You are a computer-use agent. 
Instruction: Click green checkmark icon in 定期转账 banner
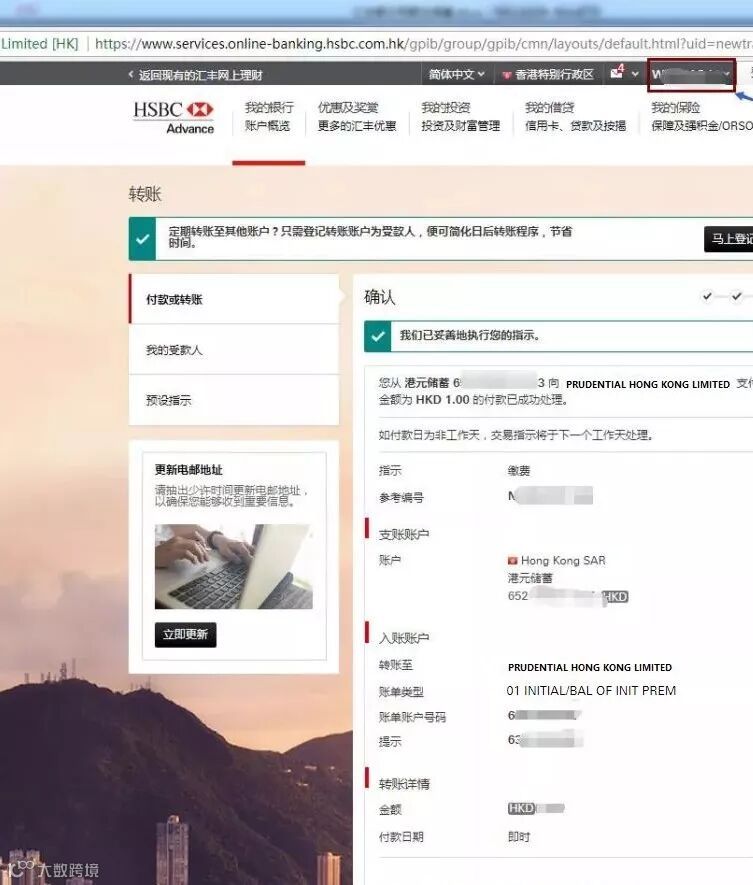[142, 239]
